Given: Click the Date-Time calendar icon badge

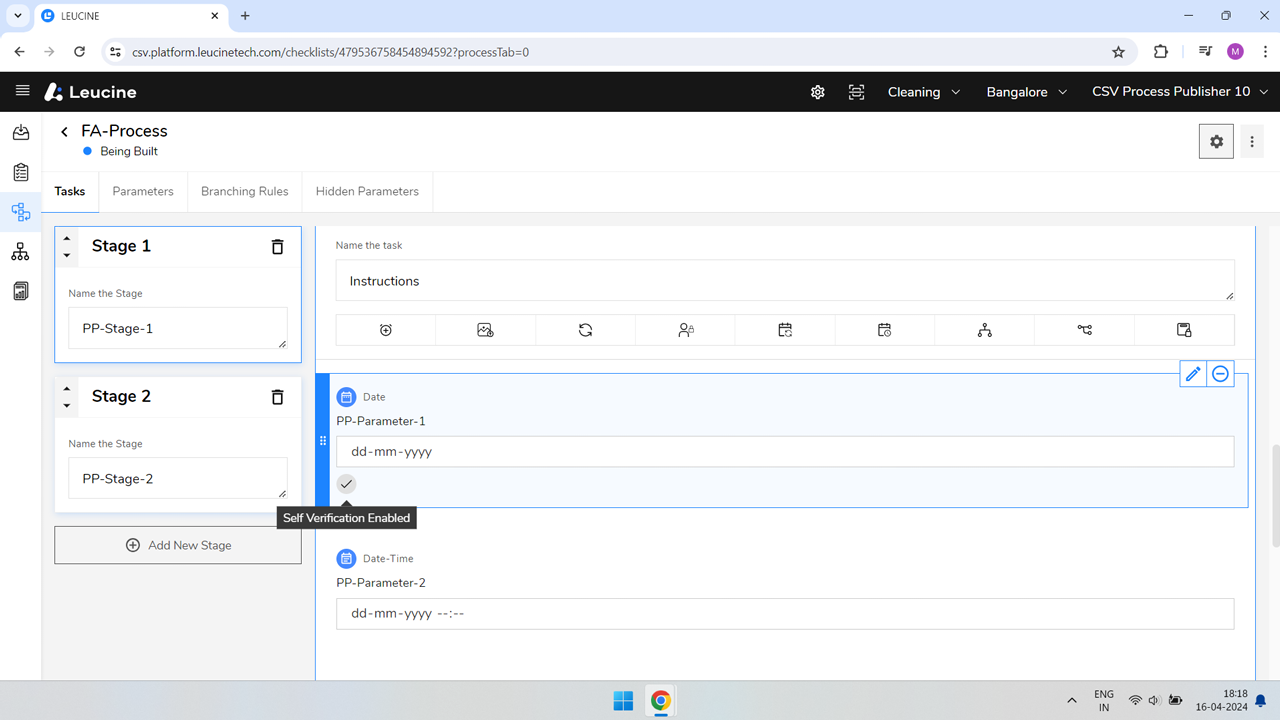Looking at the screenshot, I should tap(346, 559).
